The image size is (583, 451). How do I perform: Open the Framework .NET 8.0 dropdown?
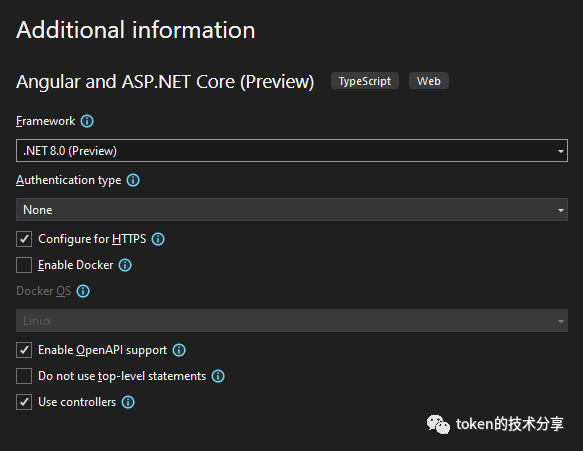tap(292, 151)
